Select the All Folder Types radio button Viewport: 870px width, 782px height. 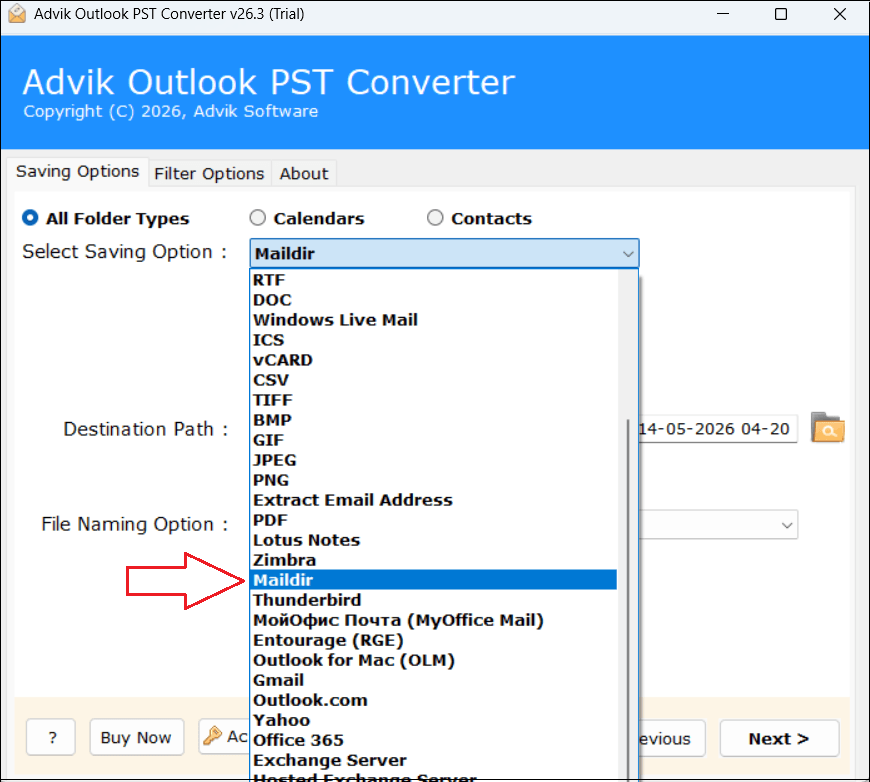[30, 218]
